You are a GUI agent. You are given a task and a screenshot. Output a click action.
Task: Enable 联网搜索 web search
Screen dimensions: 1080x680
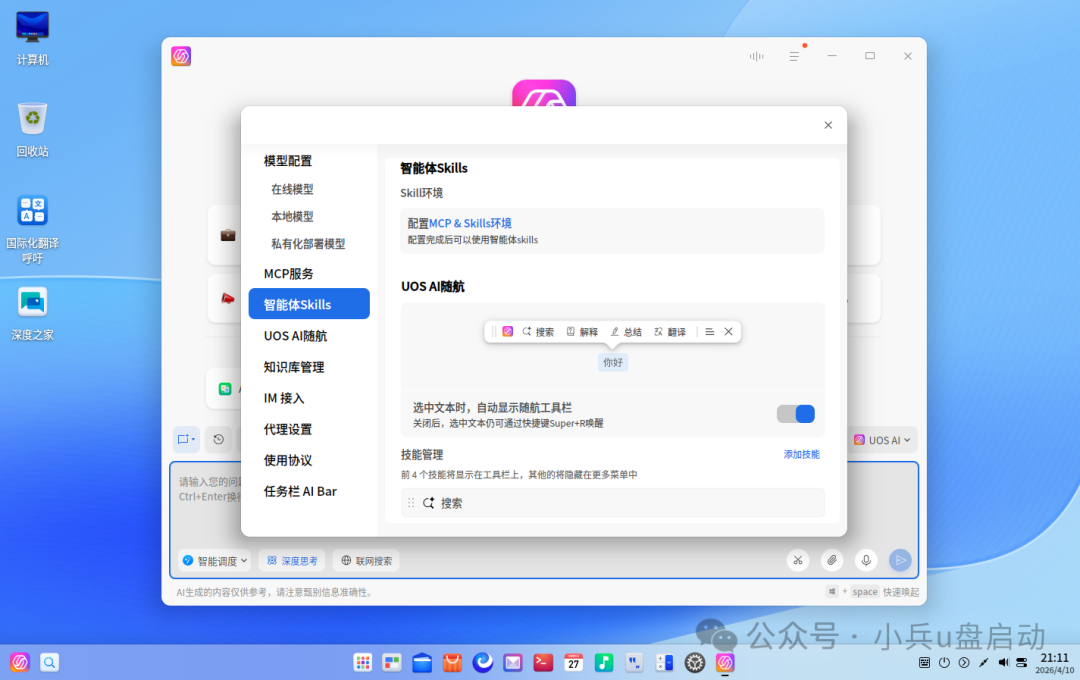[365, 560]
